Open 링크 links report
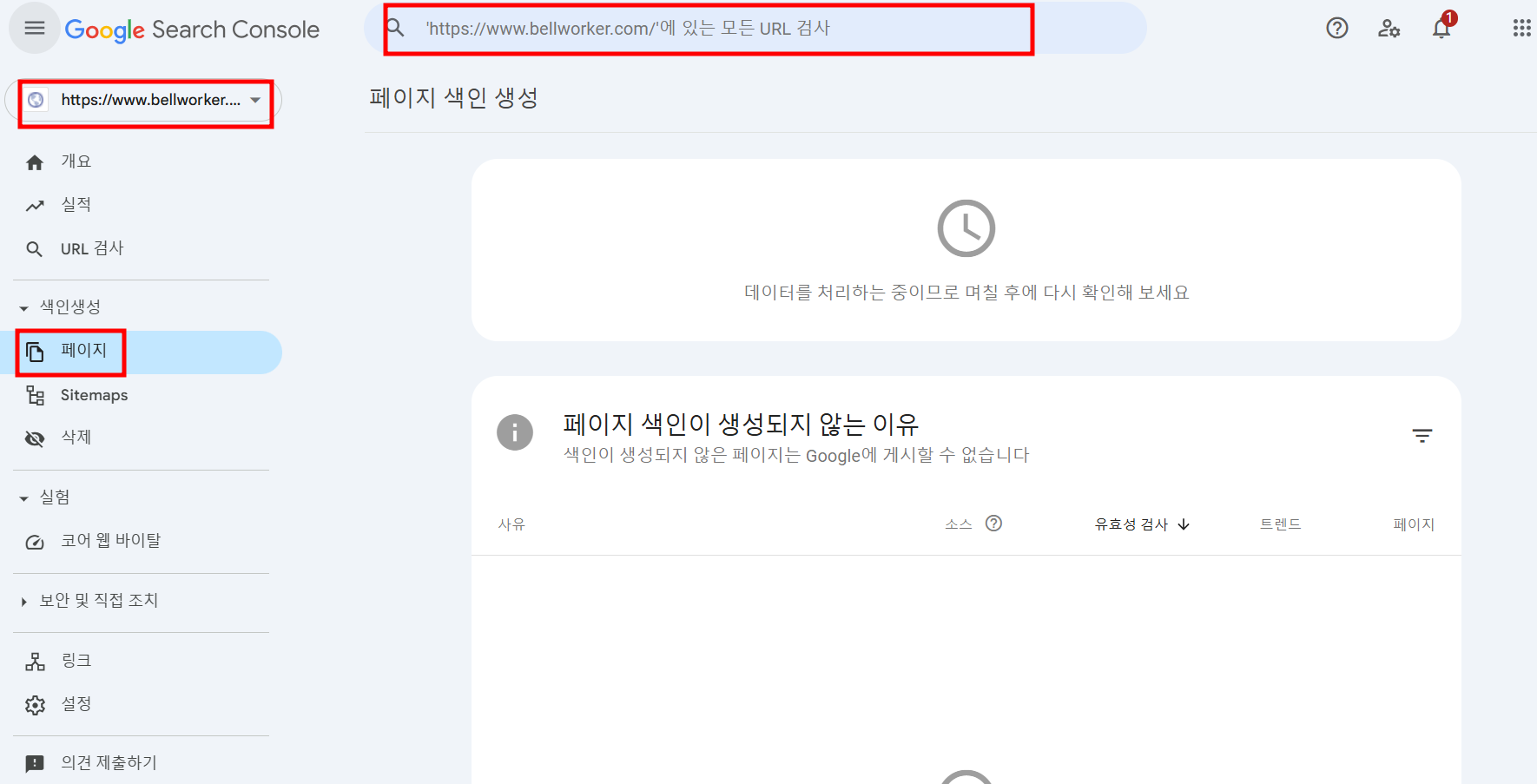The width and height of the screenshot is (1537, 784). [76, 661]
